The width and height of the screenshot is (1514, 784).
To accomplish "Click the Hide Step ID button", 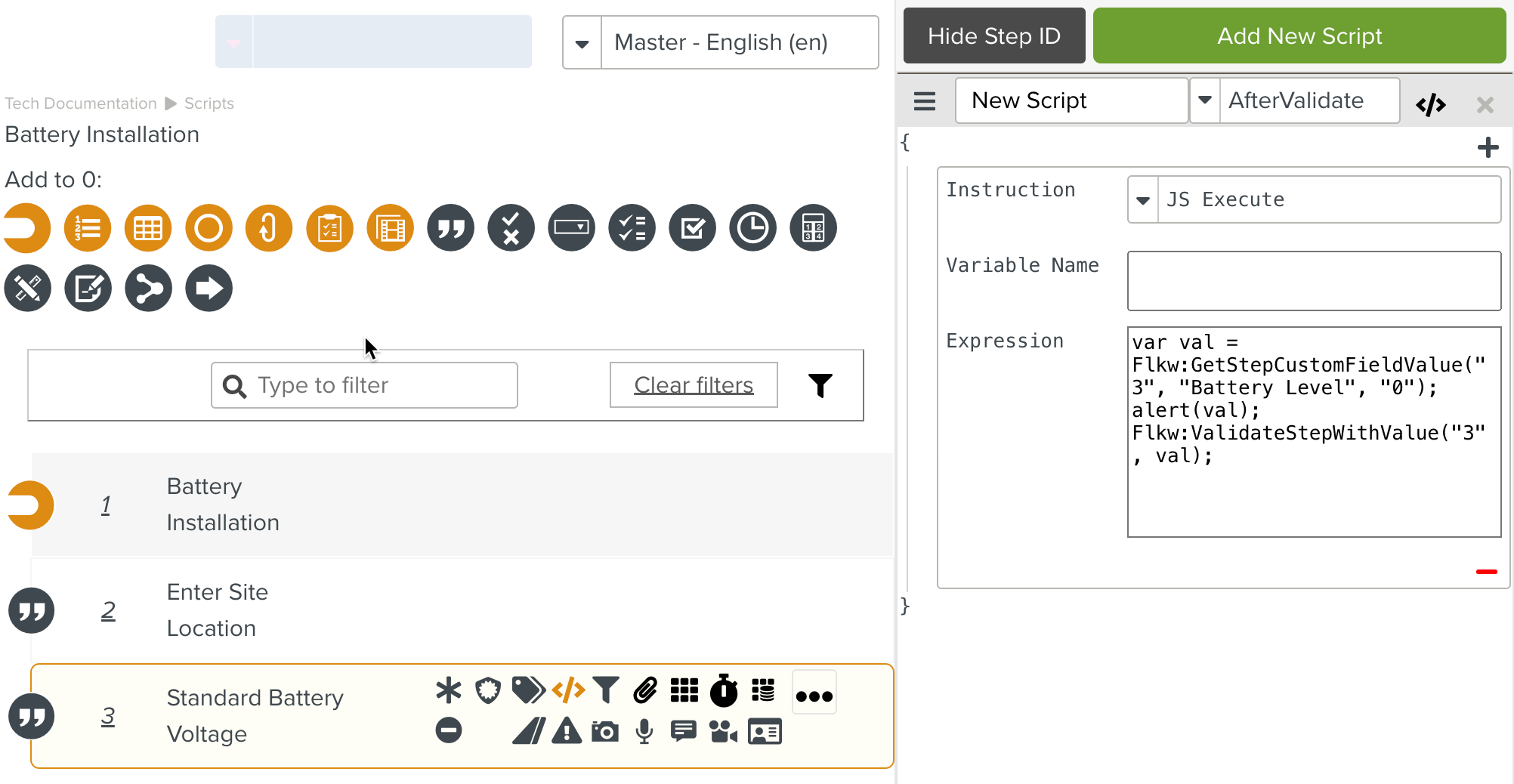I will click(993, 35).
